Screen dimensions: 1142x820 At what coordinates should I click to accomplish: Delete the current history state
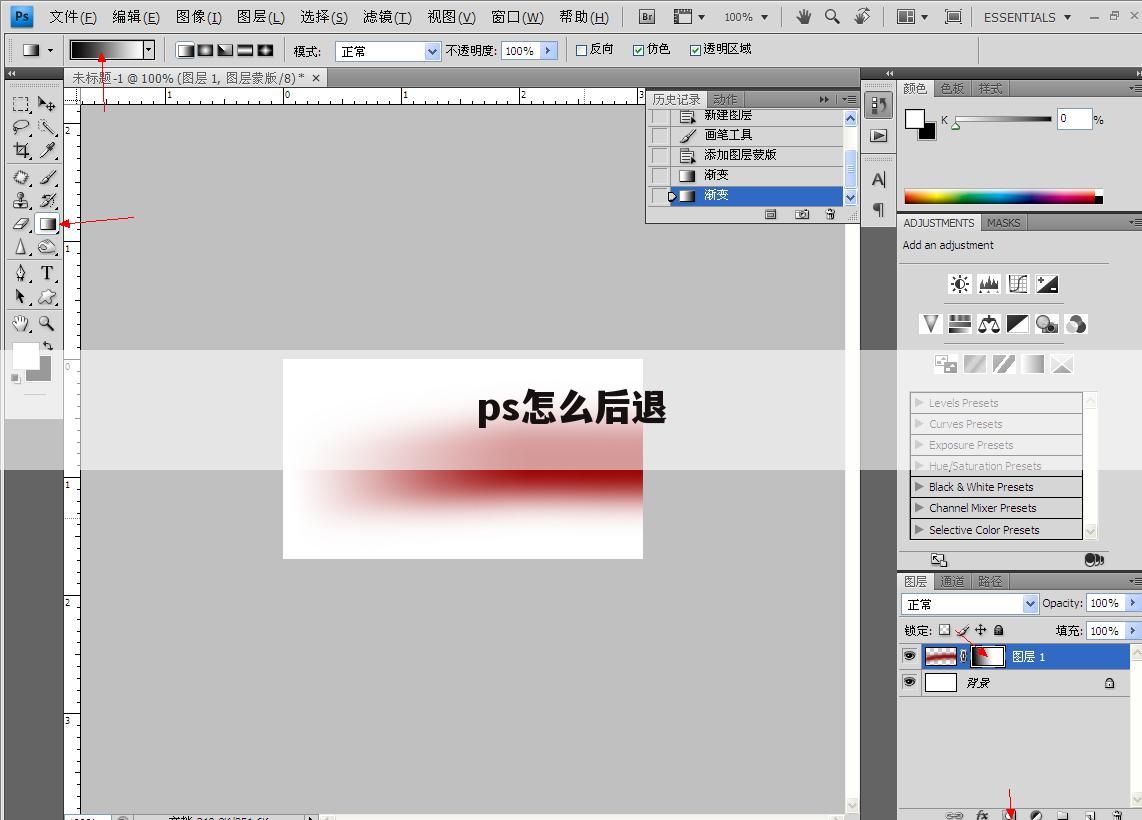[830, 214]
